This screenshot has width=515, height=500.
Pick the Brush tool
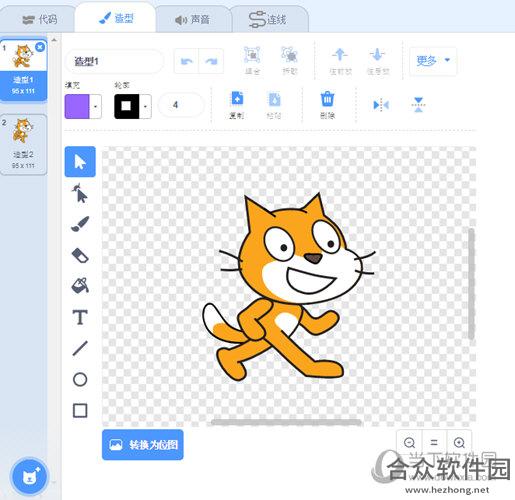point(80,224)
